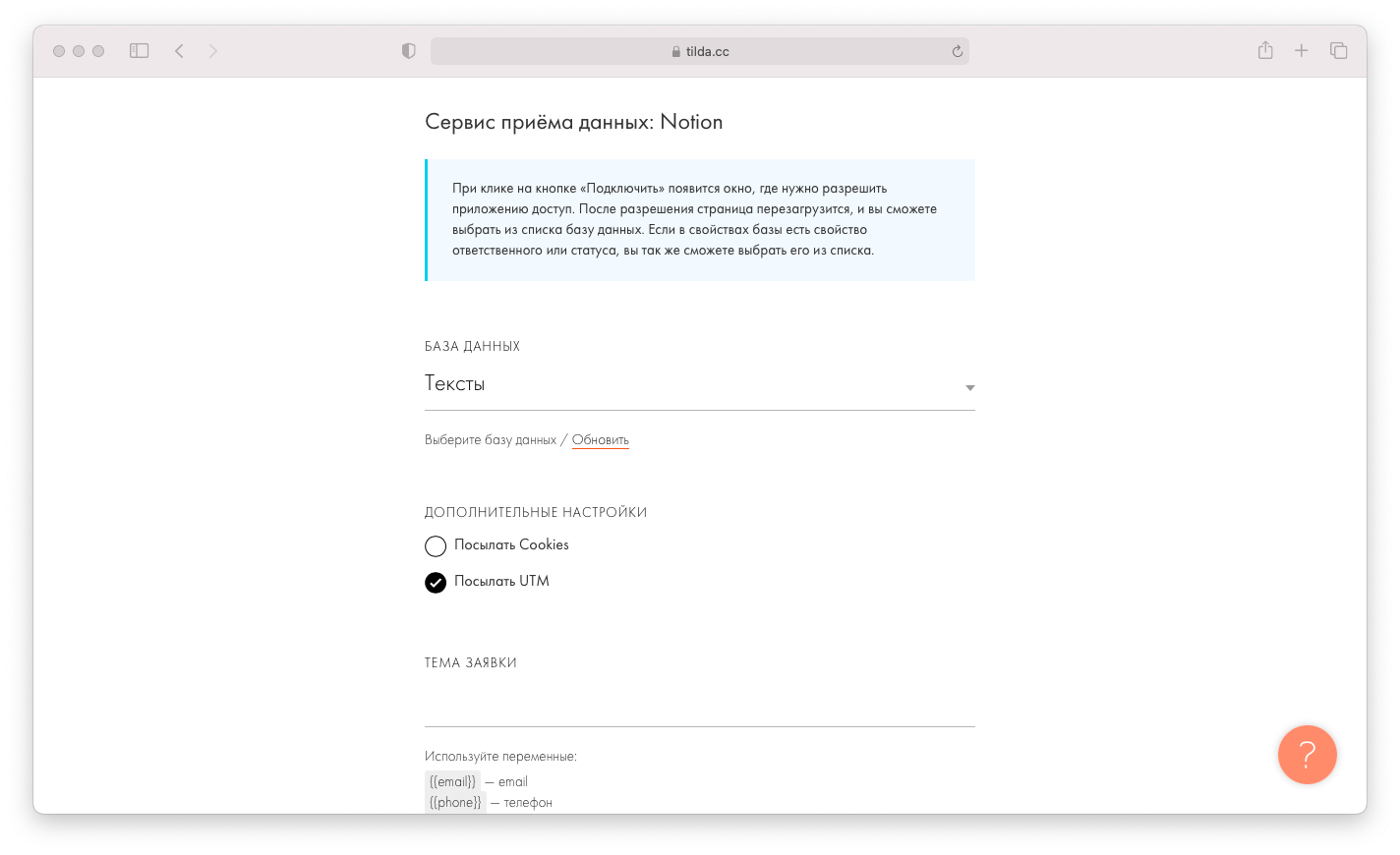Click the ДОПОЛНИТЕЛЬНЫЕ НАСТРОЙКИ section label
The height and width of the screenshot is (855, 1400).
point(536,512)
